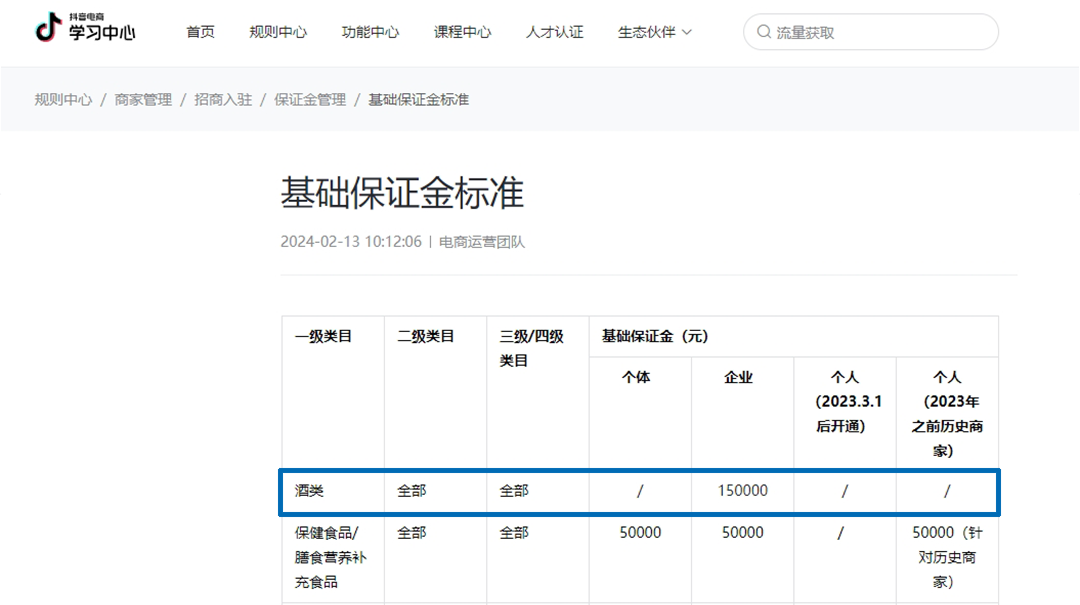Switch to 功能中心 in the top navigation
This screenshot has height=605, width=1080.
[370, 31]
